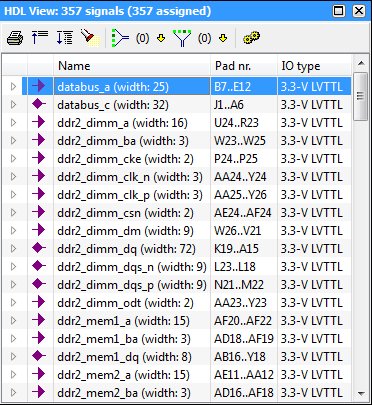This screenshot has width=372, height=405.
Task: Click the printer icon in toolbar
Action: pos(15,38)
